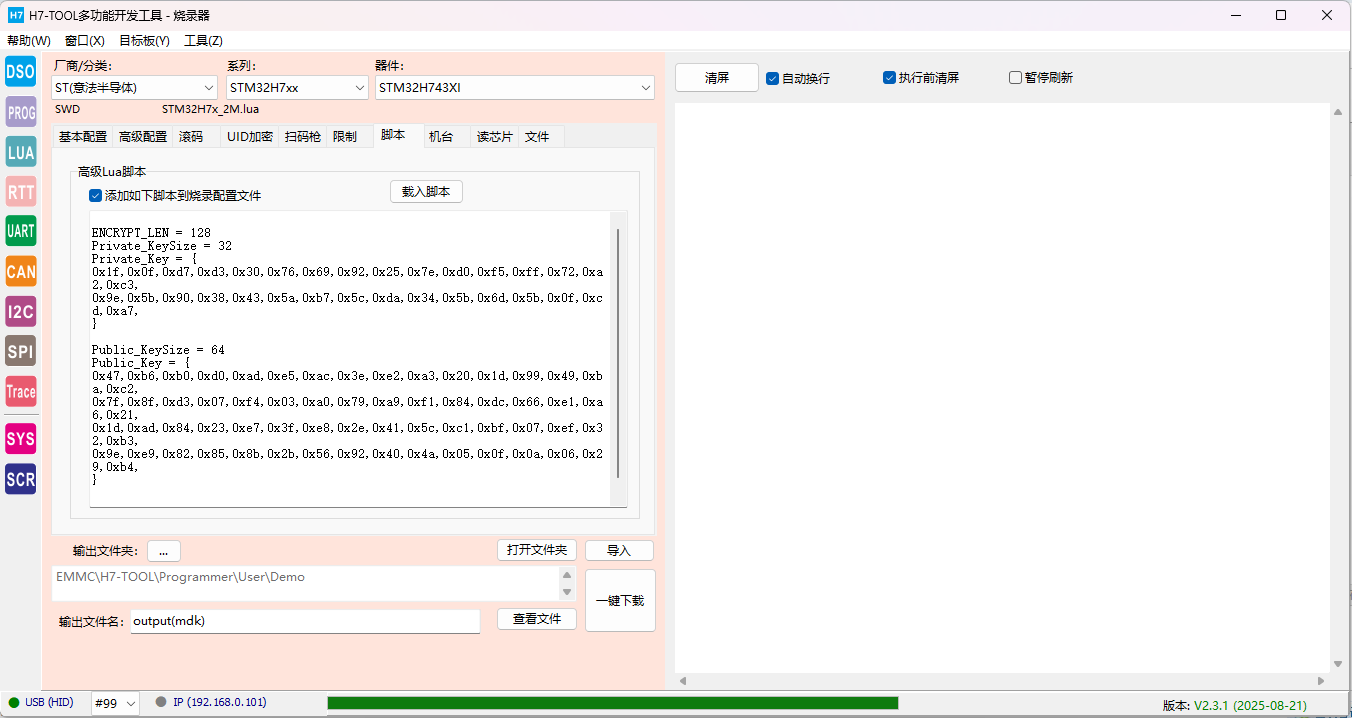Open the 工具(Z) menu
The width and height of the screenshot is (1352, 718).
coord(203,41)
